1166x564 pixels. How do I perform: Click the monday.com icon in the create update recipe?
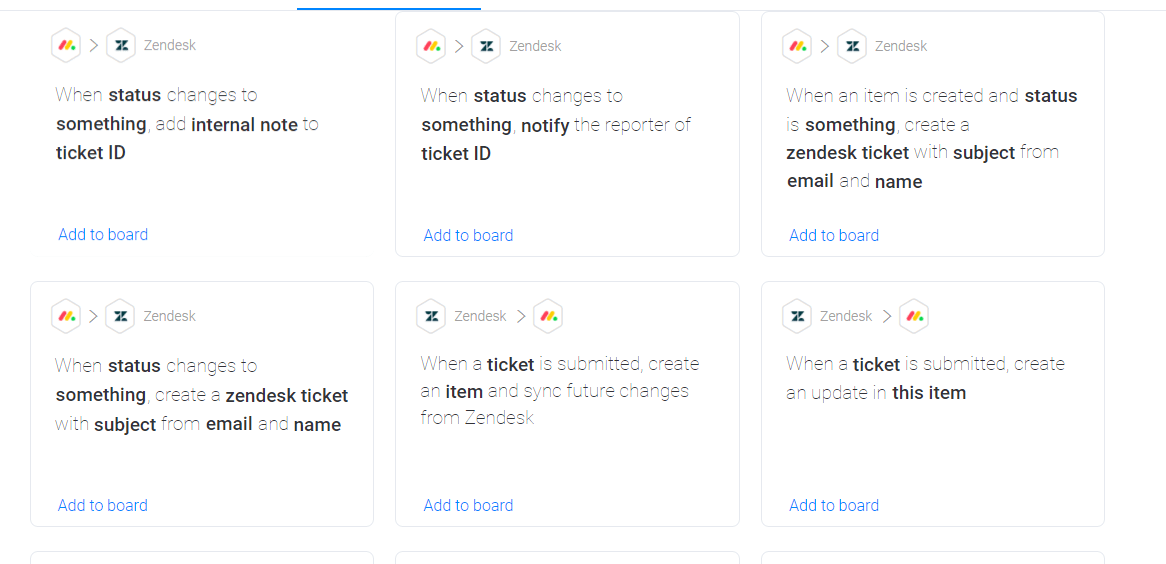tap(914, 316)
